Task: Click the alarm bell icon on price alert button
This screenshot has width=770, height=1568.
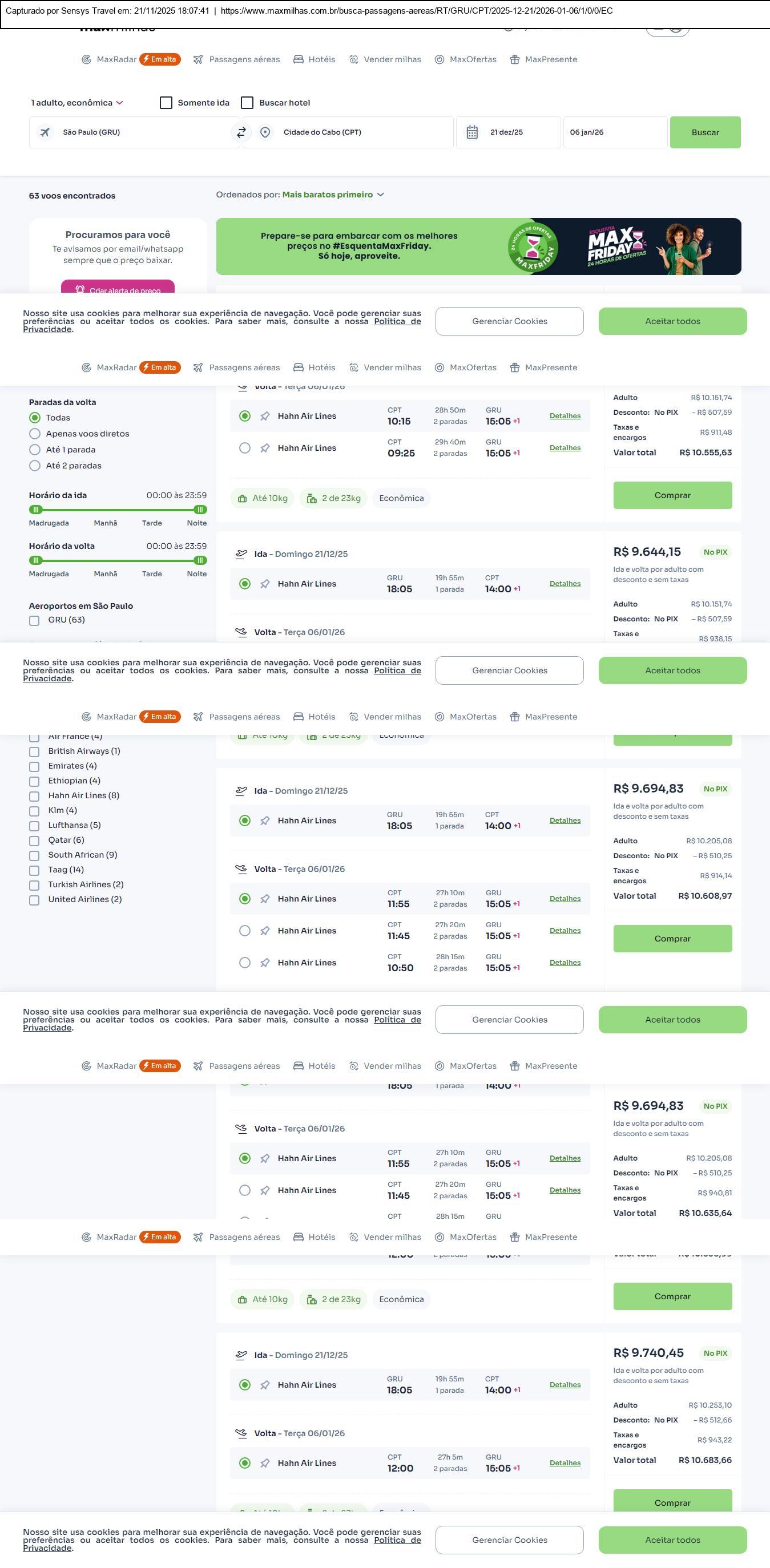Action: (80, 289)
